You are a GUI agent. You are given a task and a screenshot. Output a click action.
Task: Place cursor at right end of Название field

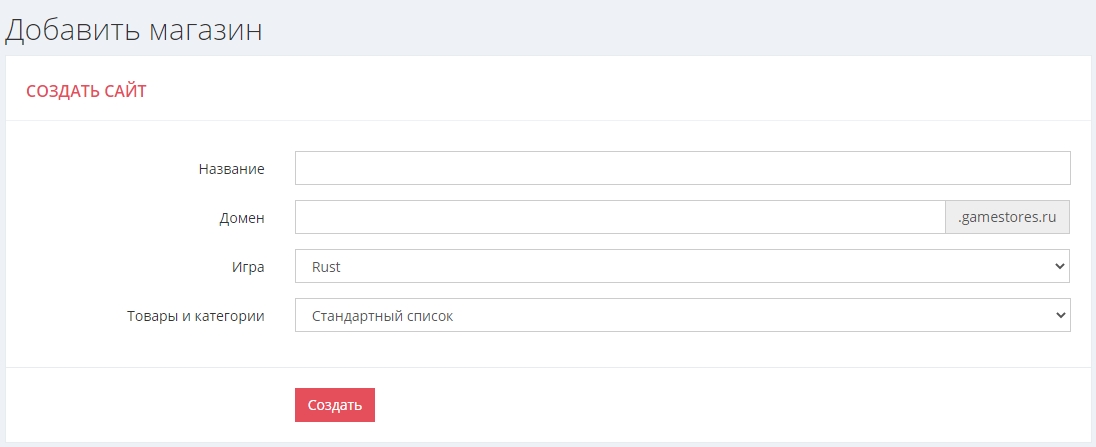point(1060,168)
